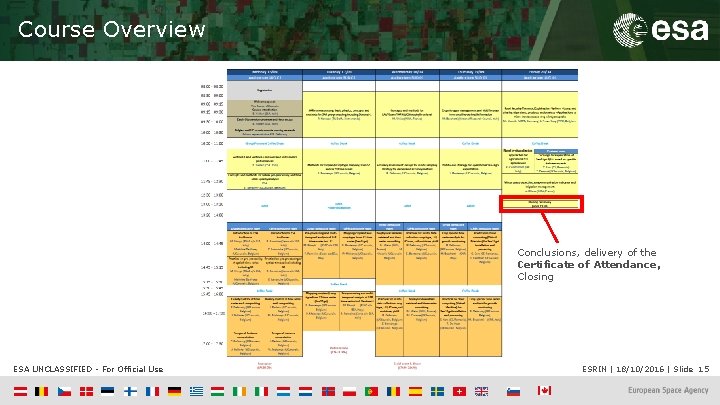Screen dimensions: 720x405
Task: Click the Sweden flag icon
Action: coord(437,391)
